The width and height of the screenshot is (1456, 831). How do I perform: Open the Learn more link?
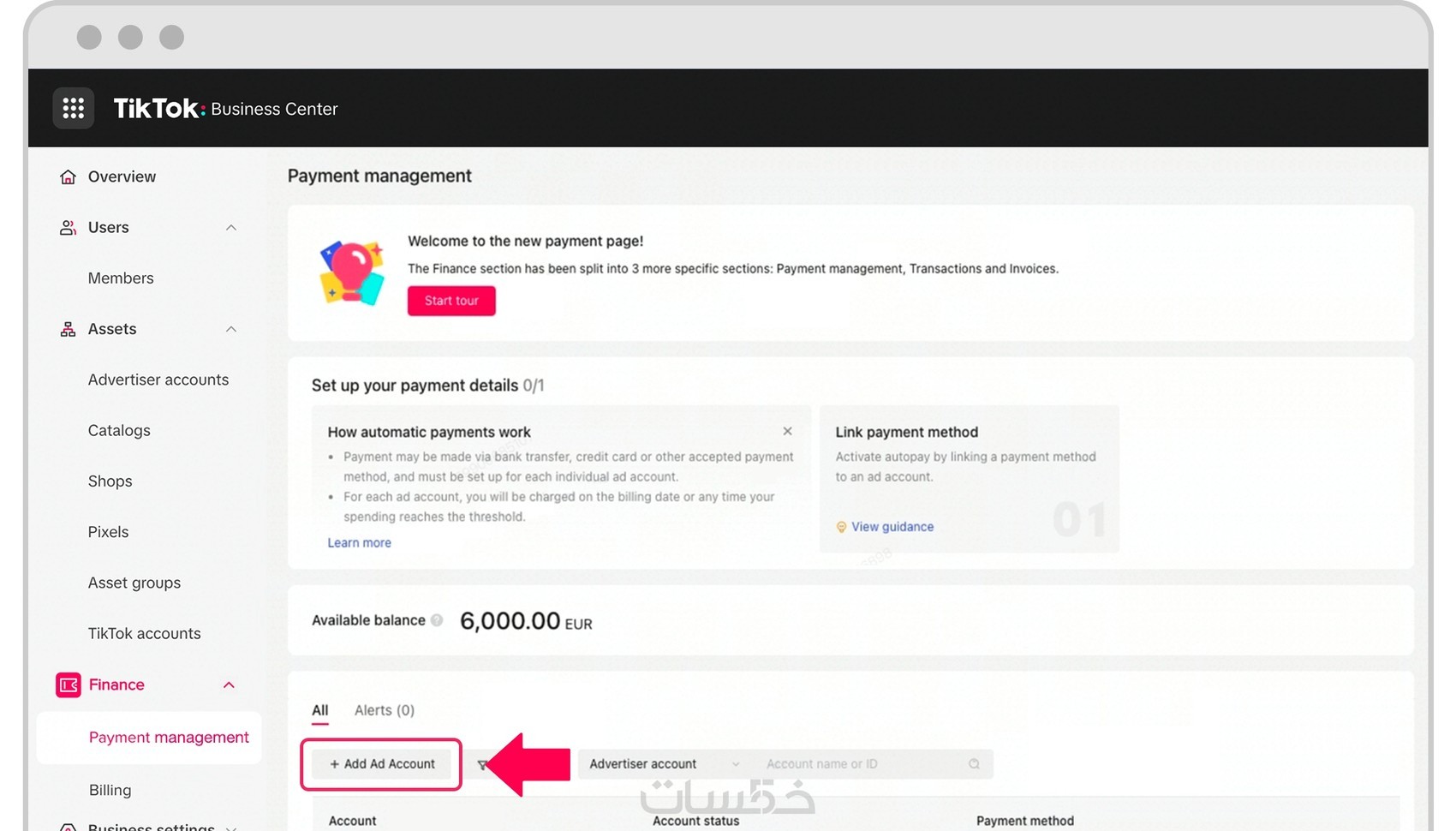tap(360, 543)
